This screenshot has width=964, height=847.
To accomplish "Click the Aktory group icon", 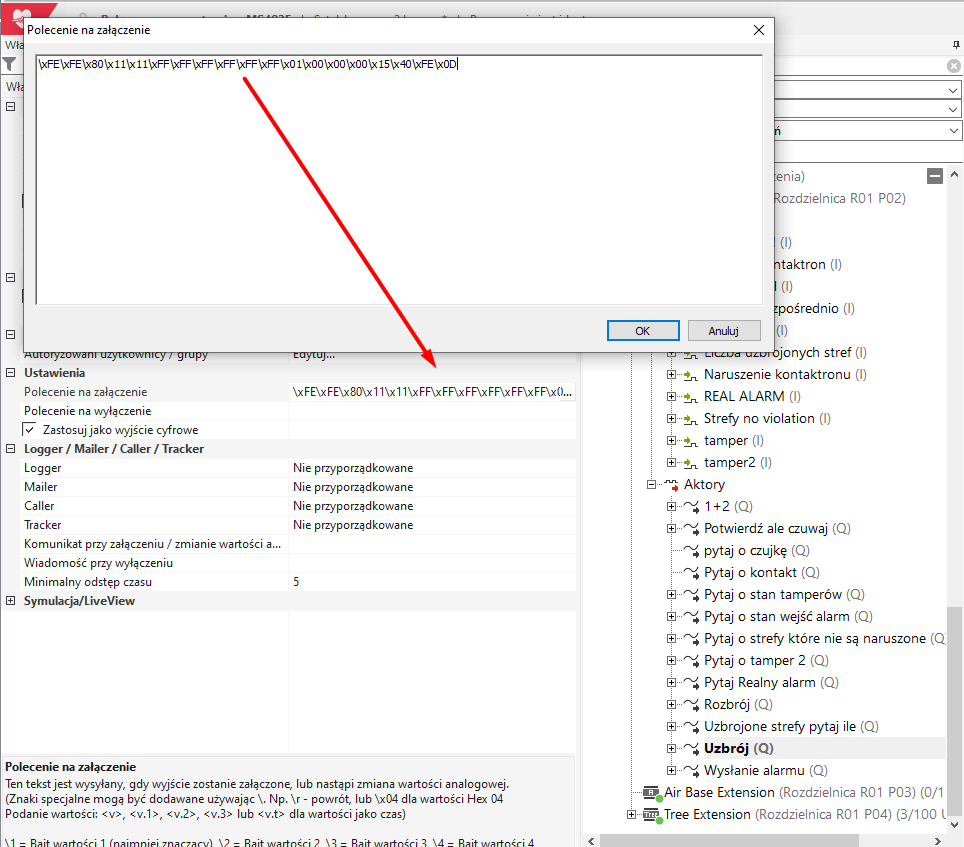I will pyautogui.click(x=671, y=484).
